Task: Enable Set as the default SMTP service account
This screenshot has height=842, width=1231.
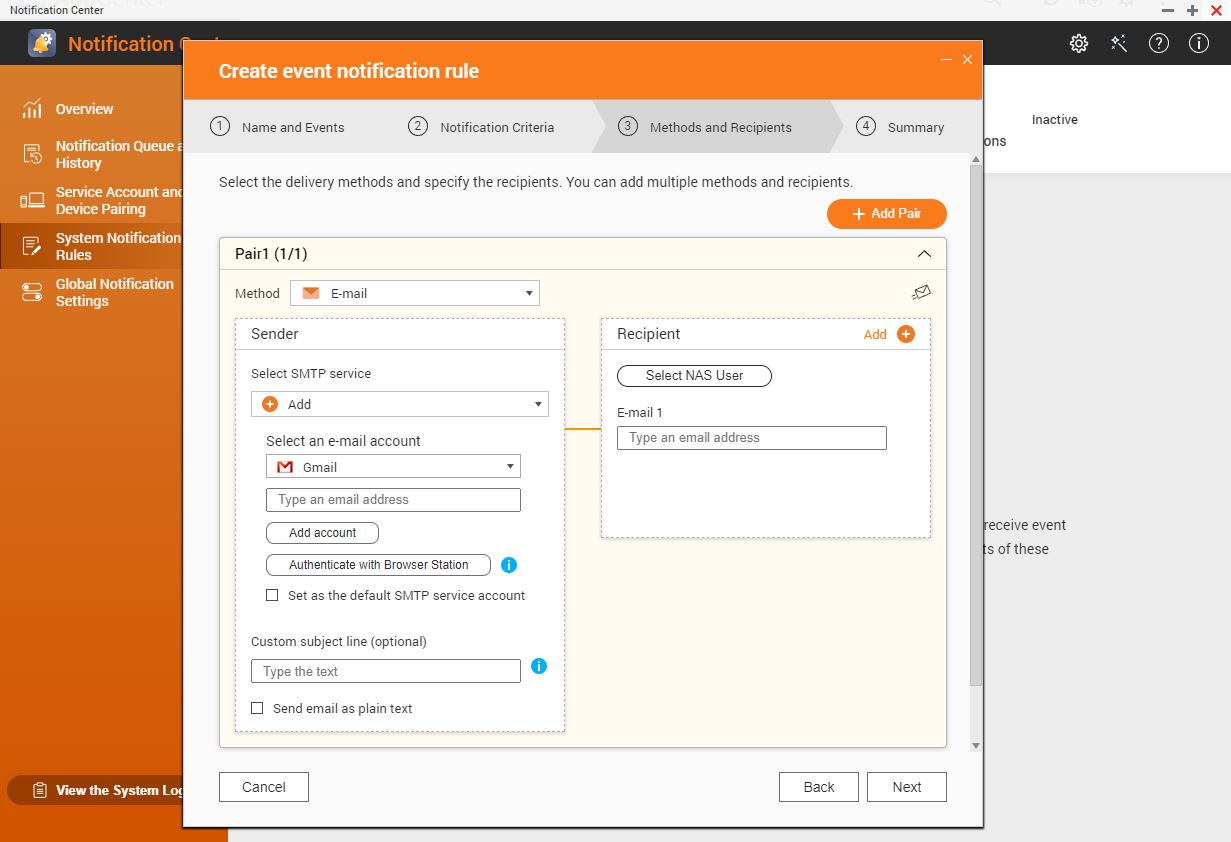Action: pyautogui.click(x=272, y=595)
